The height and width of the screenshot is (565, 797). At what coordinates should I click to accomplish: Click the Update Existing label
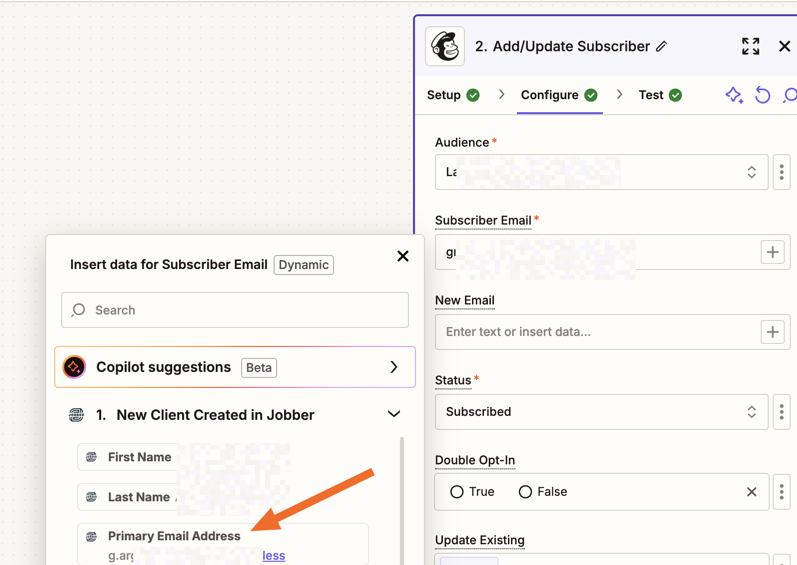(x=479, y=540)
